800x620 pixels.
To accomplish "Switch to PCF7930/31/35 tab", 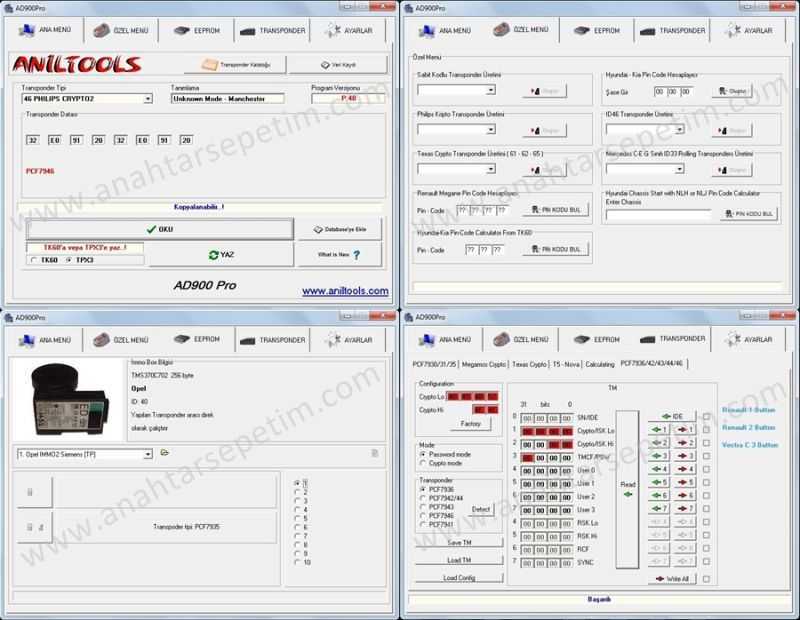I will (434, 364).
